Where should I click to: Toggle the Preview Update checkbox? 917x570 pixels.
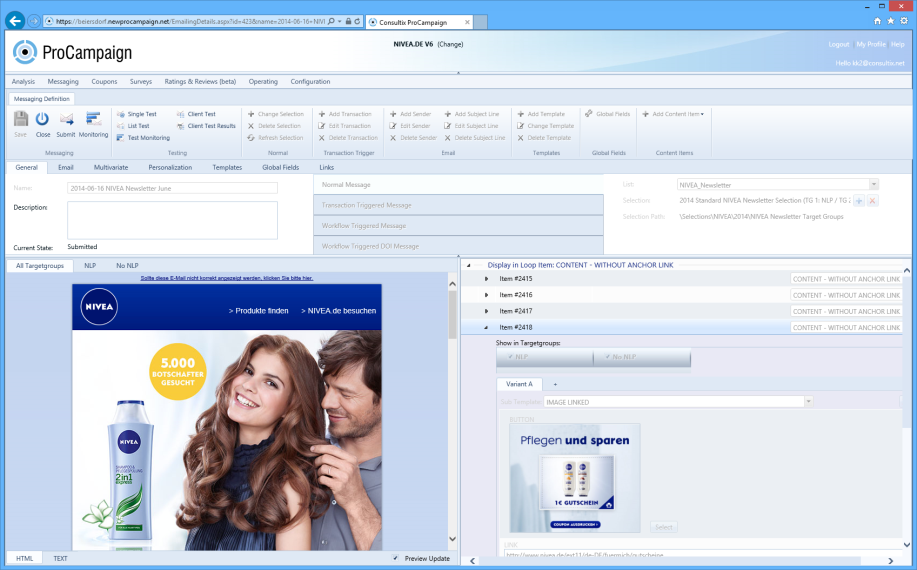point(396,558)
